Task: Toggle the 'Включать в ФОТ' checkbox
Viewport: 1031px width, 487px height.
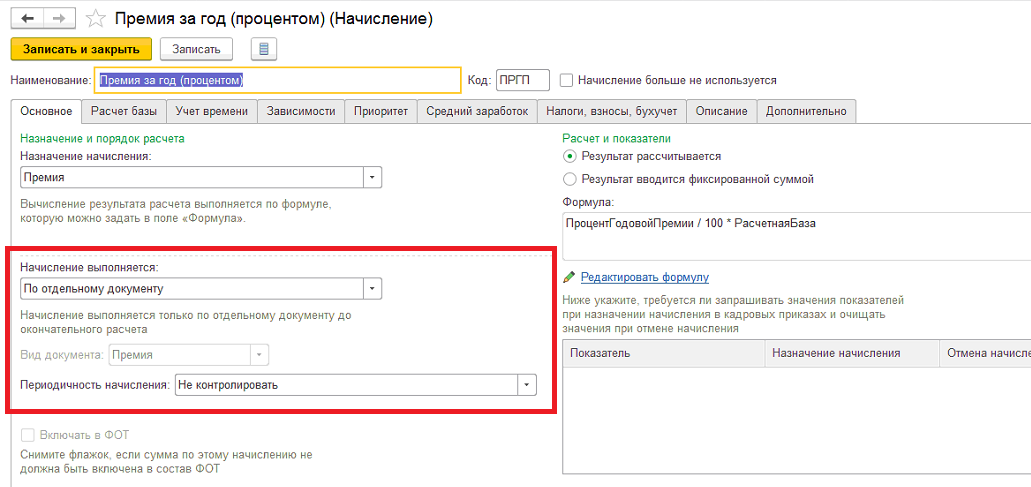Action: [28, 434]
